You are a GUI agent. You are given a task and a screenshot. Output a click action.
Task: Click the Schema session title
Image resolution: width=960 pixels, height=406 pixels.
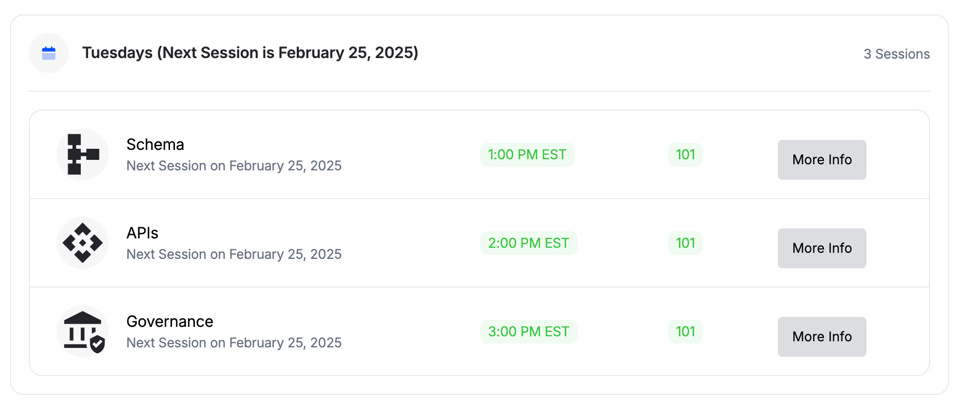[155, 145]
